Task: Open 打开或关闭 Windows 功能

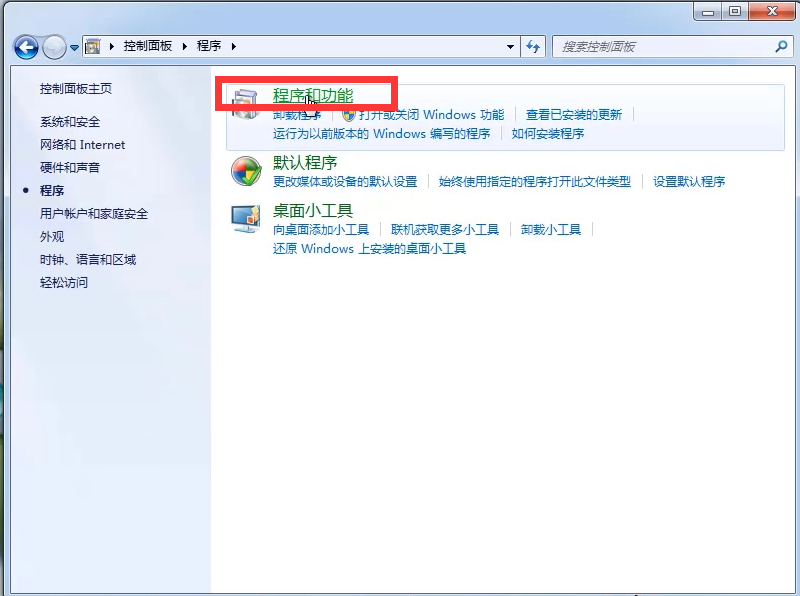Action: coord(432,114)
